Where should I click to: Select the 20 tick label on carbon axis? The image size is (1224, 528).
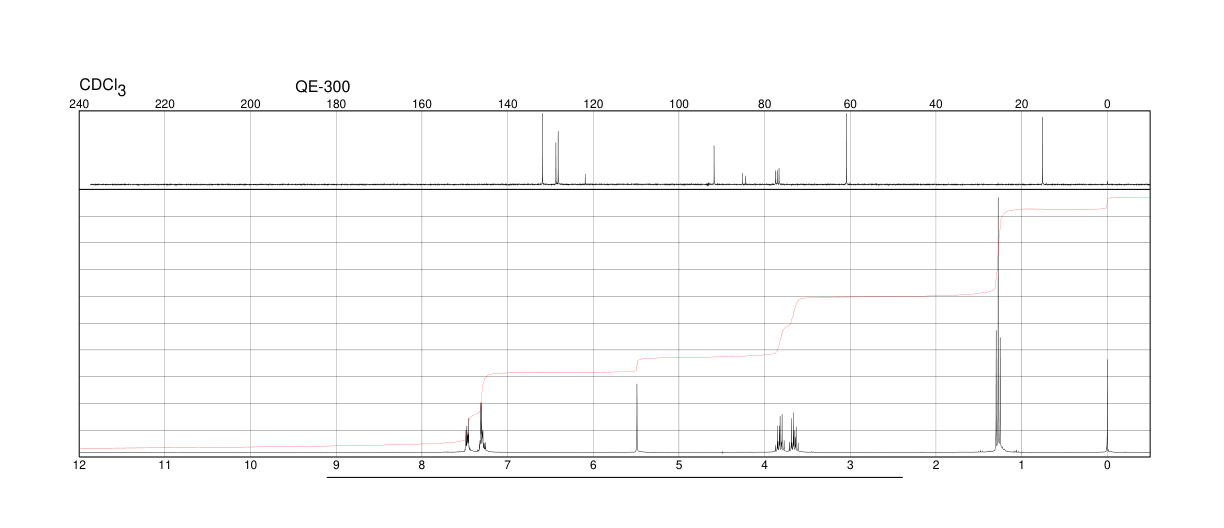[1022, 104]
